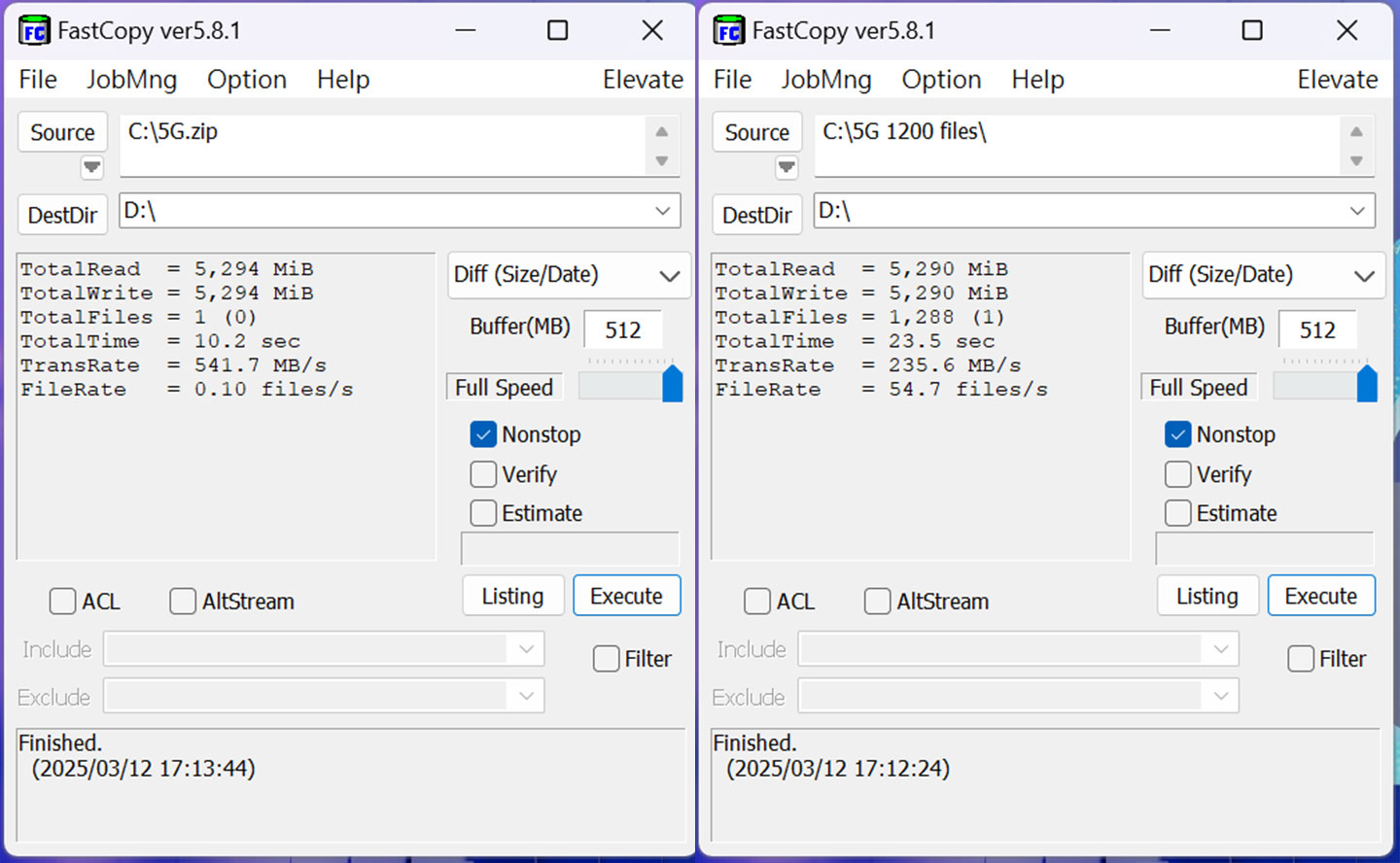The image size is (1400, 863).
Task: Expand the DestDir D:\ dropdown in left window
Action: (663, 211)
